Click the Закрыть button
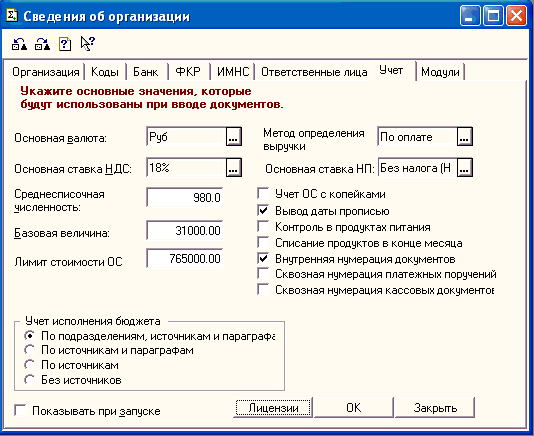 (x=435, y=408)
